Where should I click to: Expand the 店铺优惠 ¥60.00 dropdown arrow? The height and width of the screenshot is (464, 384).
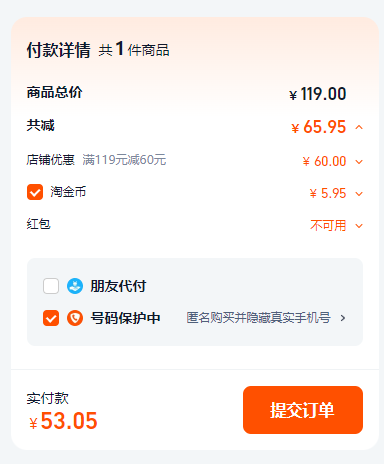[359, 162]
